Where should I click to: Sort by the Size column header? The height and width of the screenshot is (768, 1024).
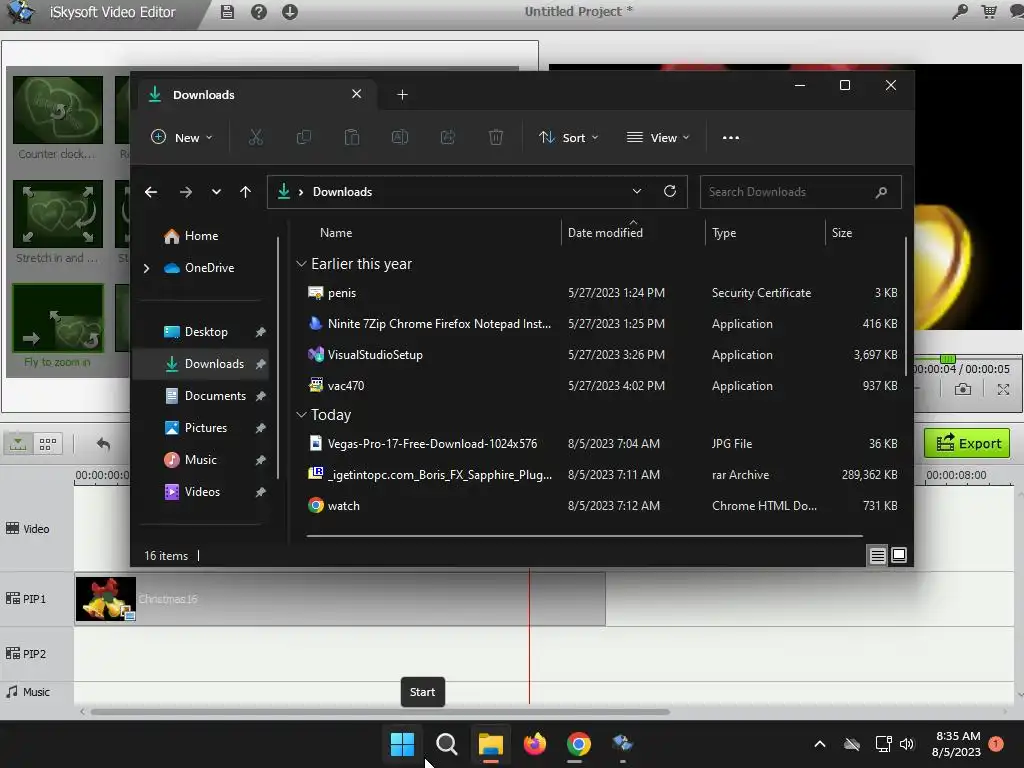[841, 232]
